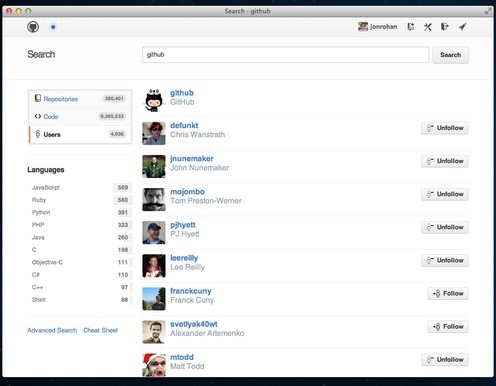Click the GitHub Octocat avatar thumbnail
Image resolution: width=496 pixels, height=386 pixels.
point(154,100)
